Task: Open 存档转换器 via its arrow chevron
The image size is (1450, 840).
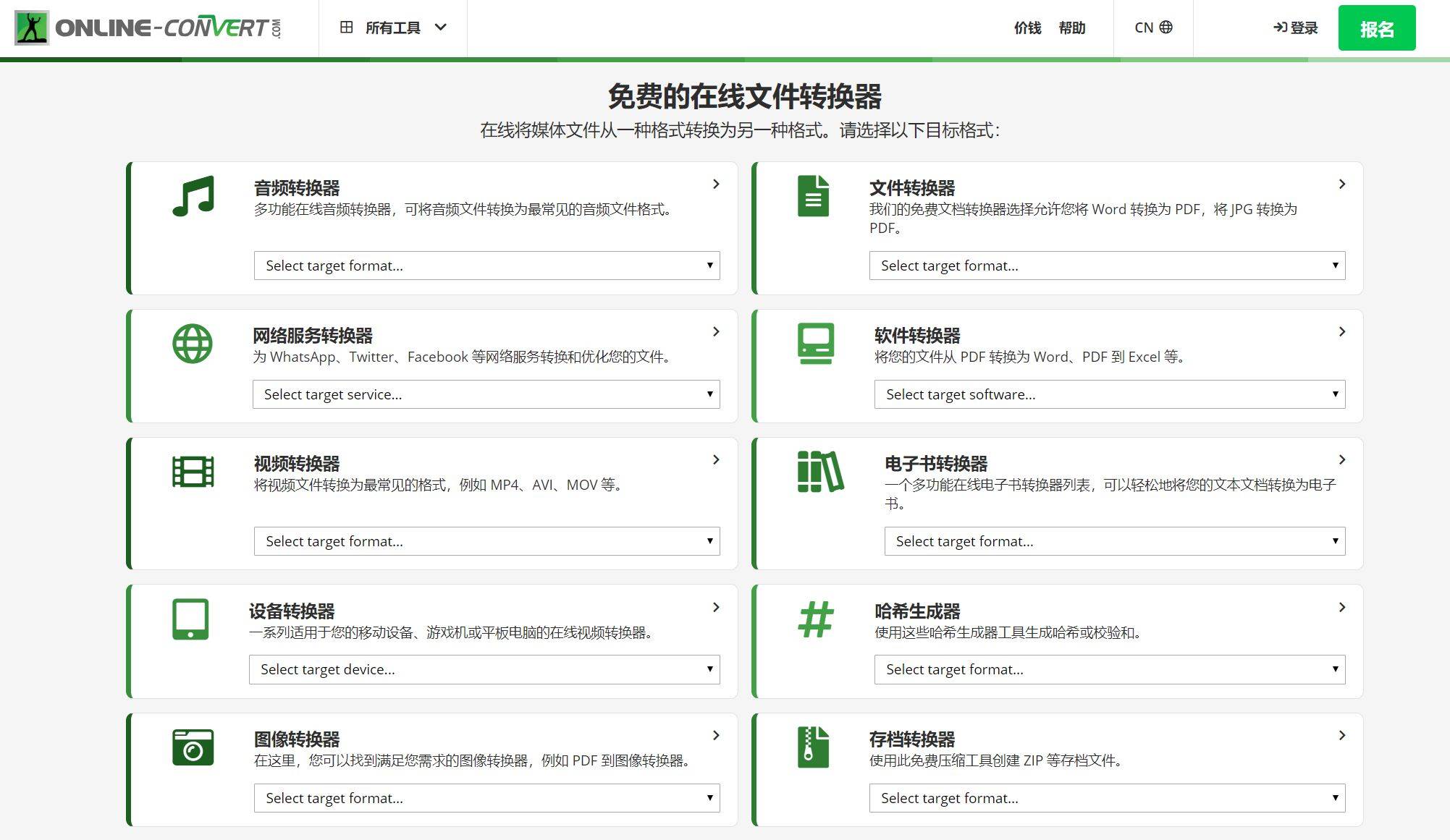Action: [x=1341, y=735]
